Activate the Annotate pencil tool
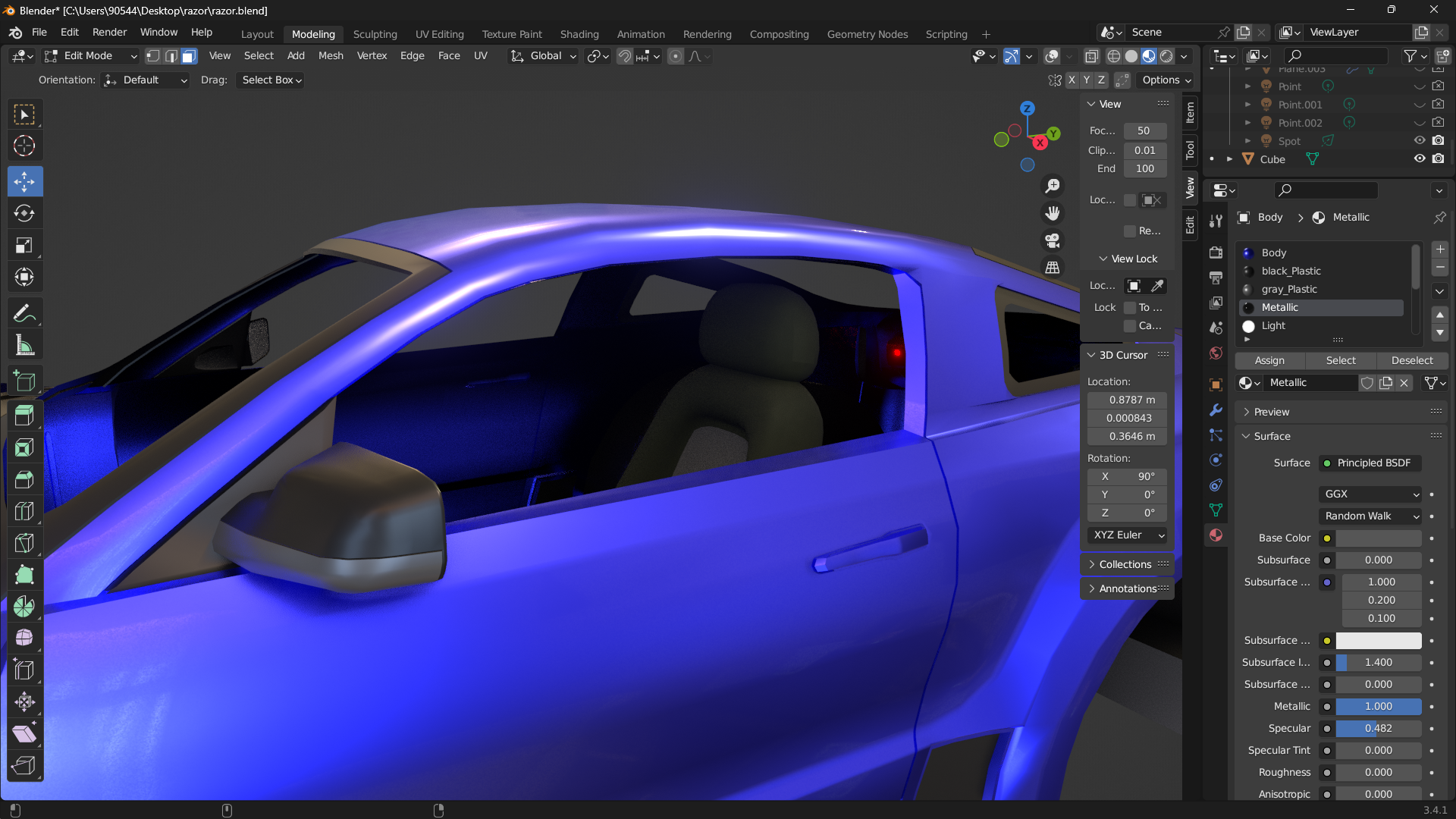The image size is (1456, 819). [24, 313]
